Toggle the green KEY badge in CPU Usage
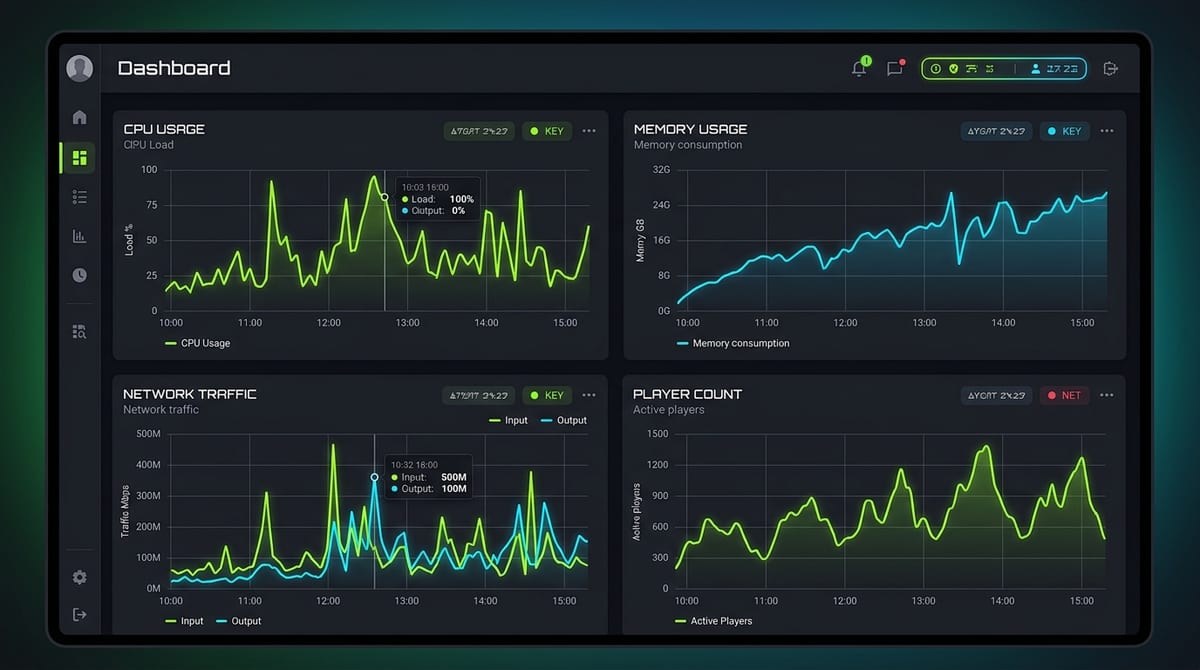Image resolution: width=1200 pixels, height=670 pixels. click(x=547, y=131)
